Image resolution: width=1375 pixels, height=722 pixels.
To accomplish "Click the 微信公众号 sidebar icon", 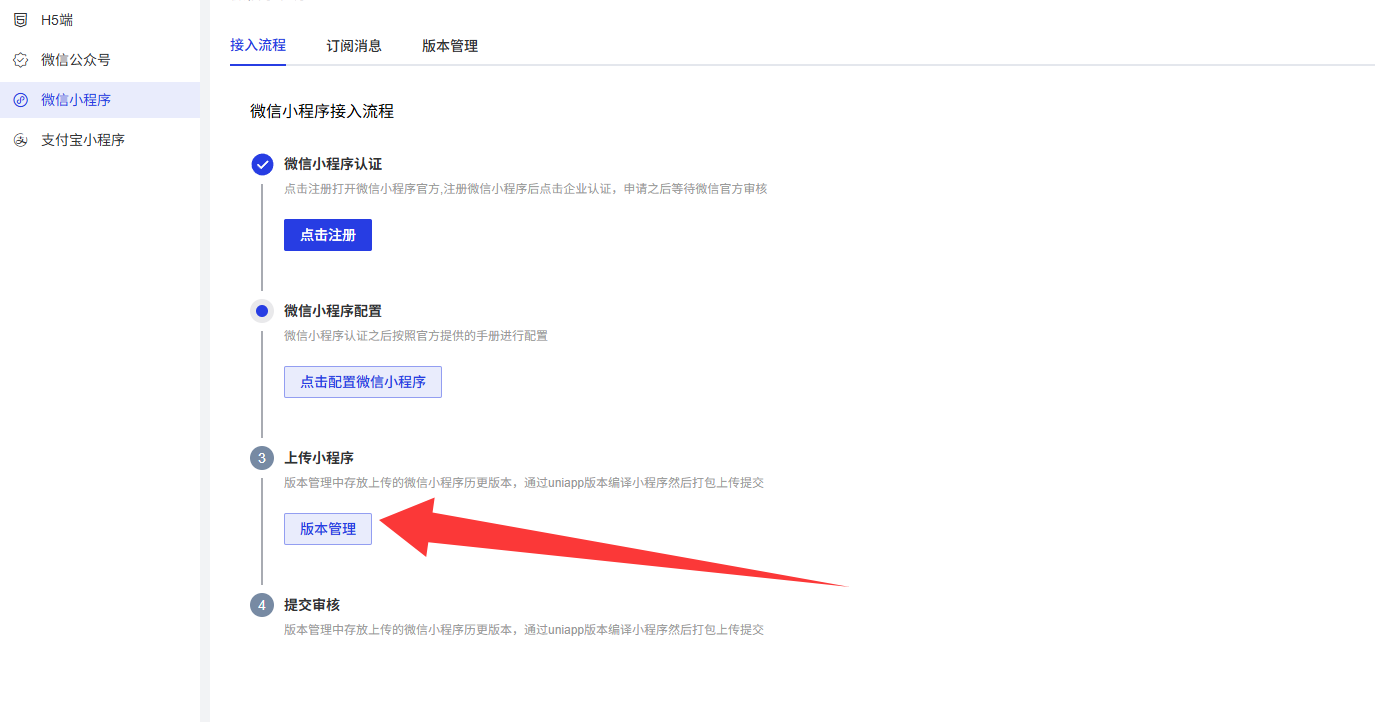I will (20, 60).
